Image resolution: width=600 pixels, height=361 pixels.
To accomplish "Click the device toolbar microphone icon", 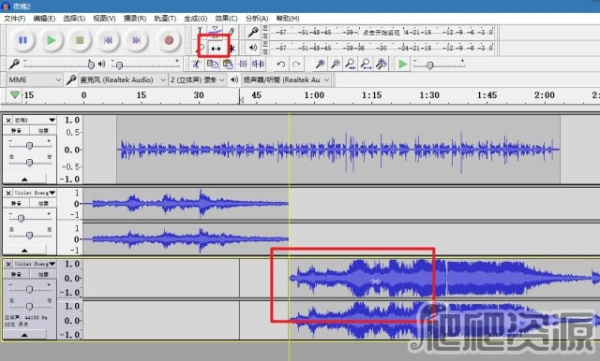I will 71,80.
